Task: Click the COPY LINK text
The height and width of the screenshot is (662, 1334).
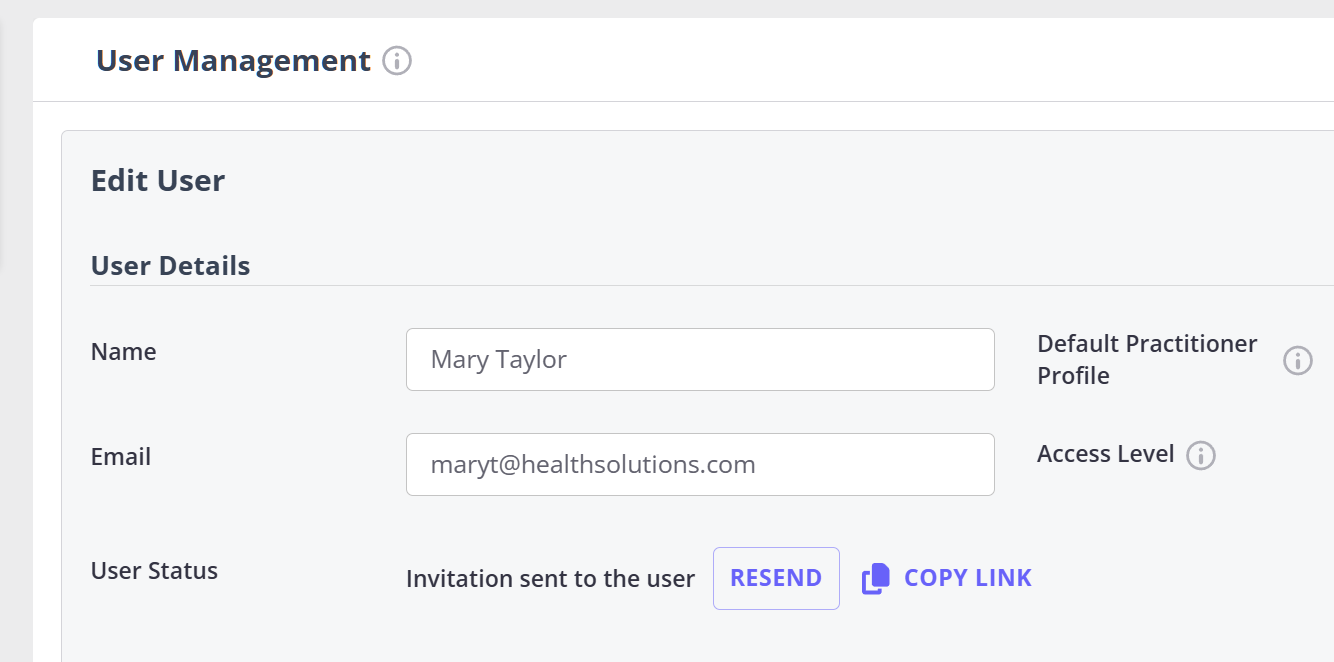Action: pyautogui.click(x=967, y=578)
